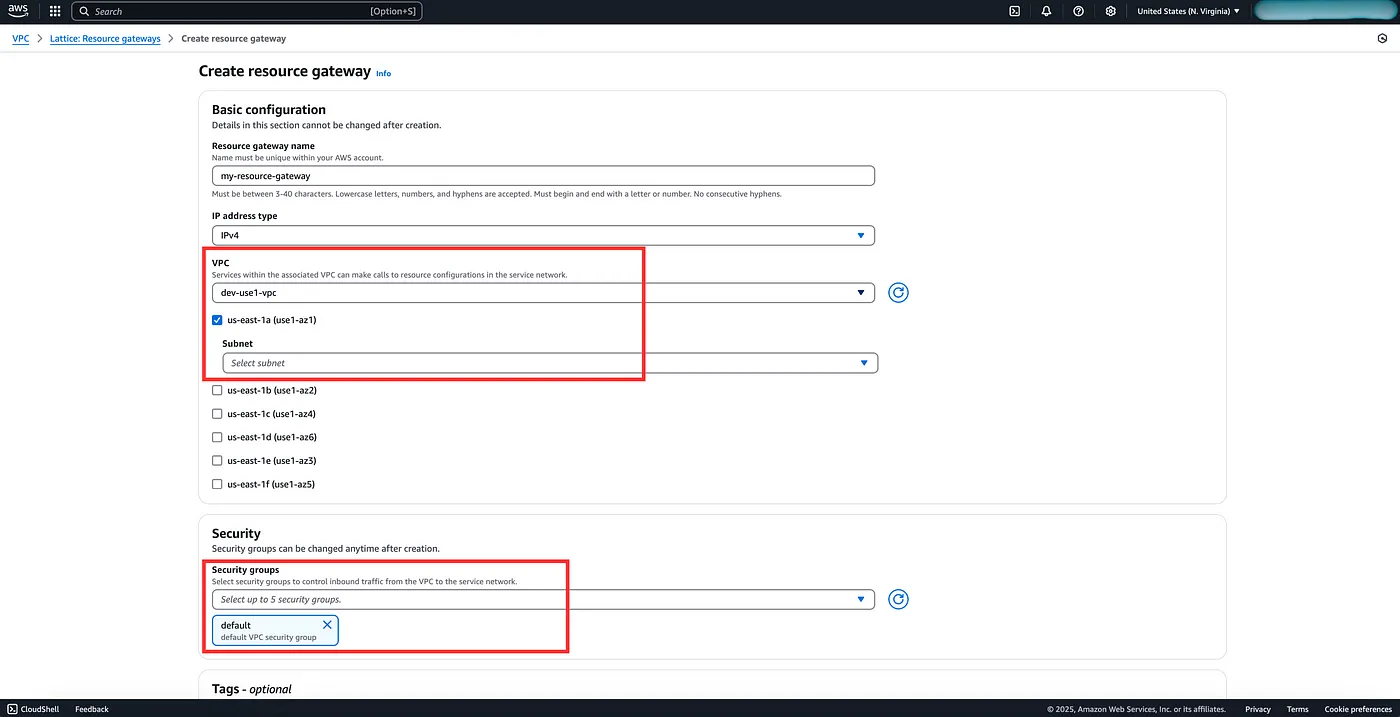
Task: Check us-east-1f (use1-az5) availability zone
Action: [x=217, y=484]
